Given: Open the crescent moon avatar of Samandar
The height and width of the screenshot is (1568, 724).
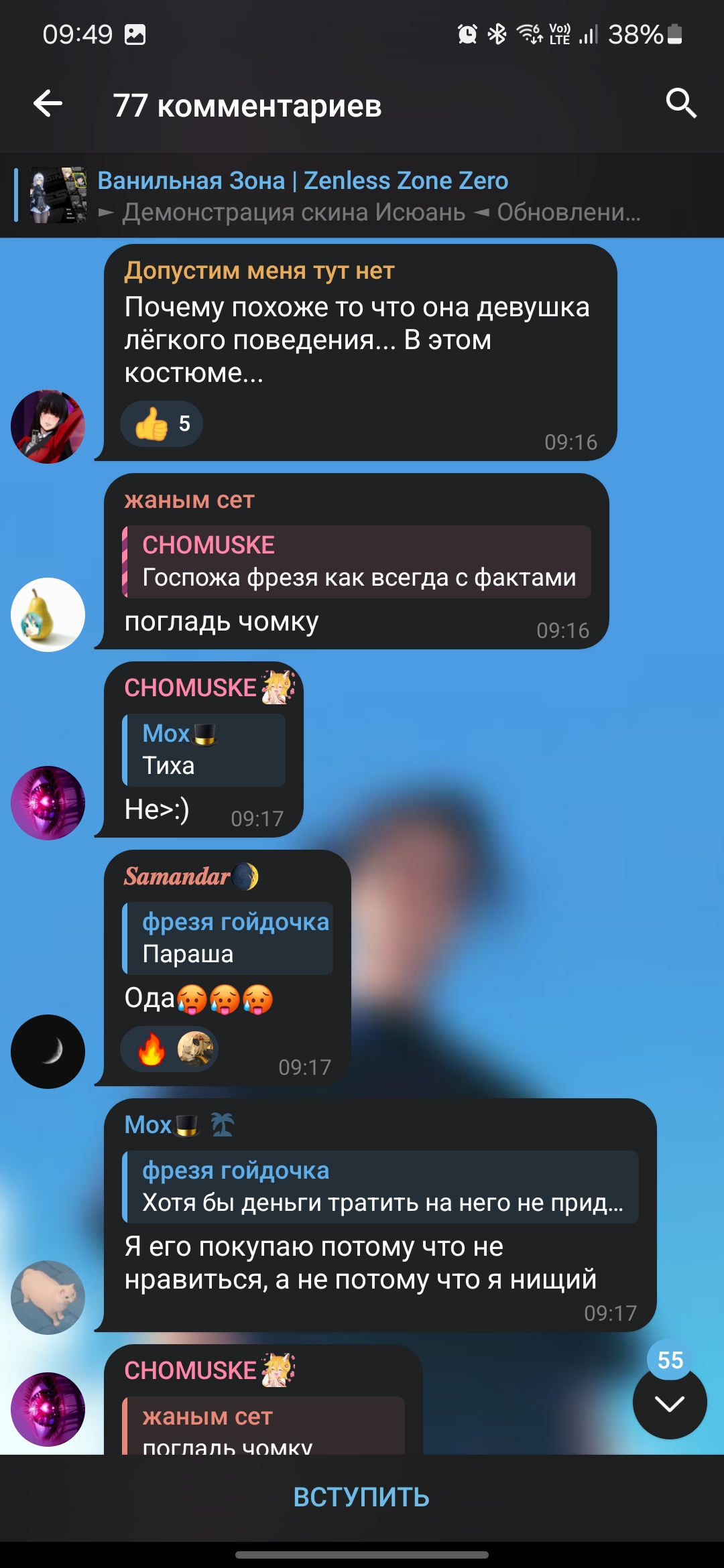Looking at the screenshot, I should [x=48, y=1051].
